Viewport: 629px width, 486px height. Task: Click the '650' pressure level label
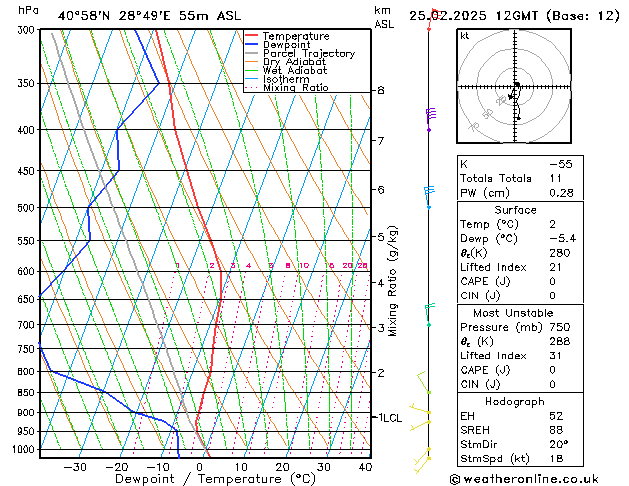coord(28,299)
